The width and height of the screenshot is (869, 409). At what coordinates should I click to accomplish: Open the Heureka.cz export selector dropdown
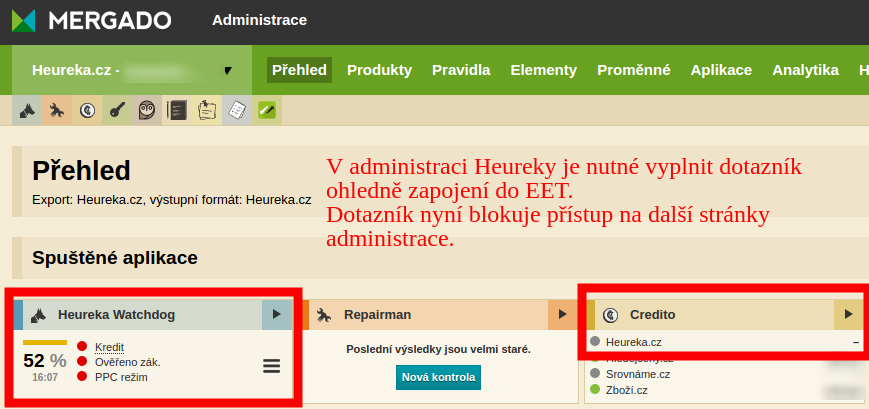tap(132, 70)
